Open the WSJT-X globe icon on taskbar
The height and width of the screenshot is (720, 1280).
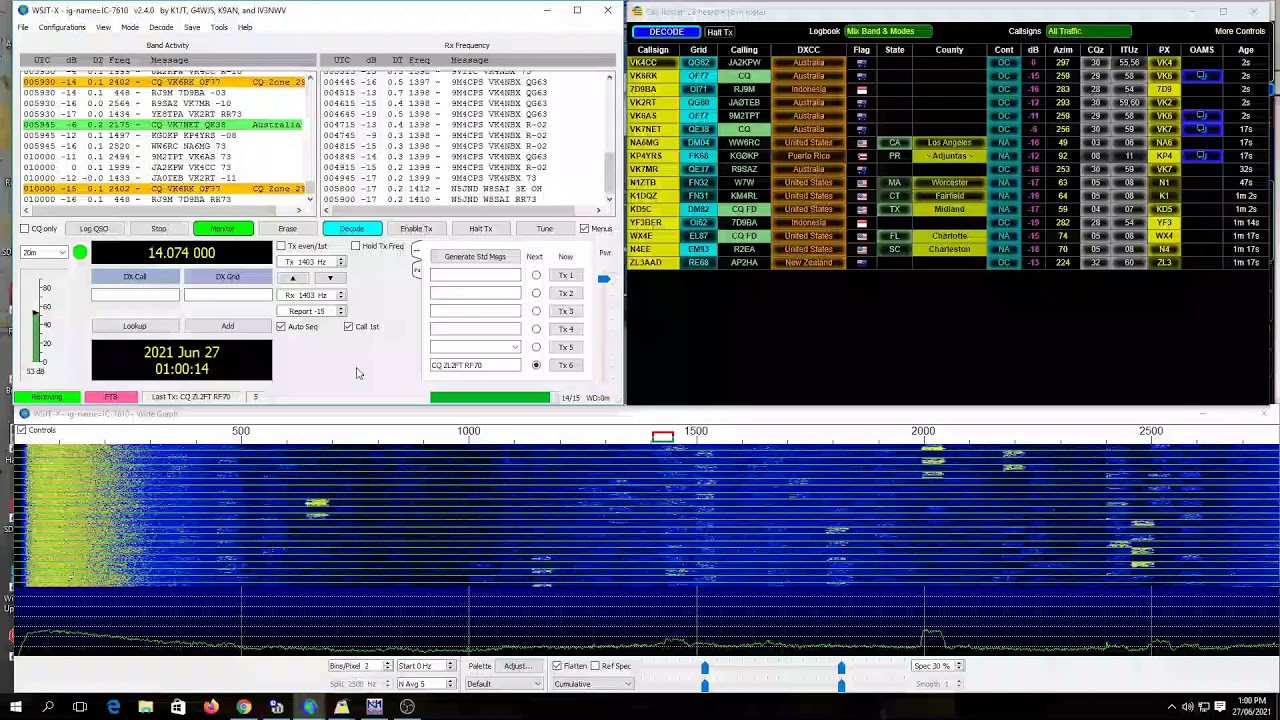[309, 707]
